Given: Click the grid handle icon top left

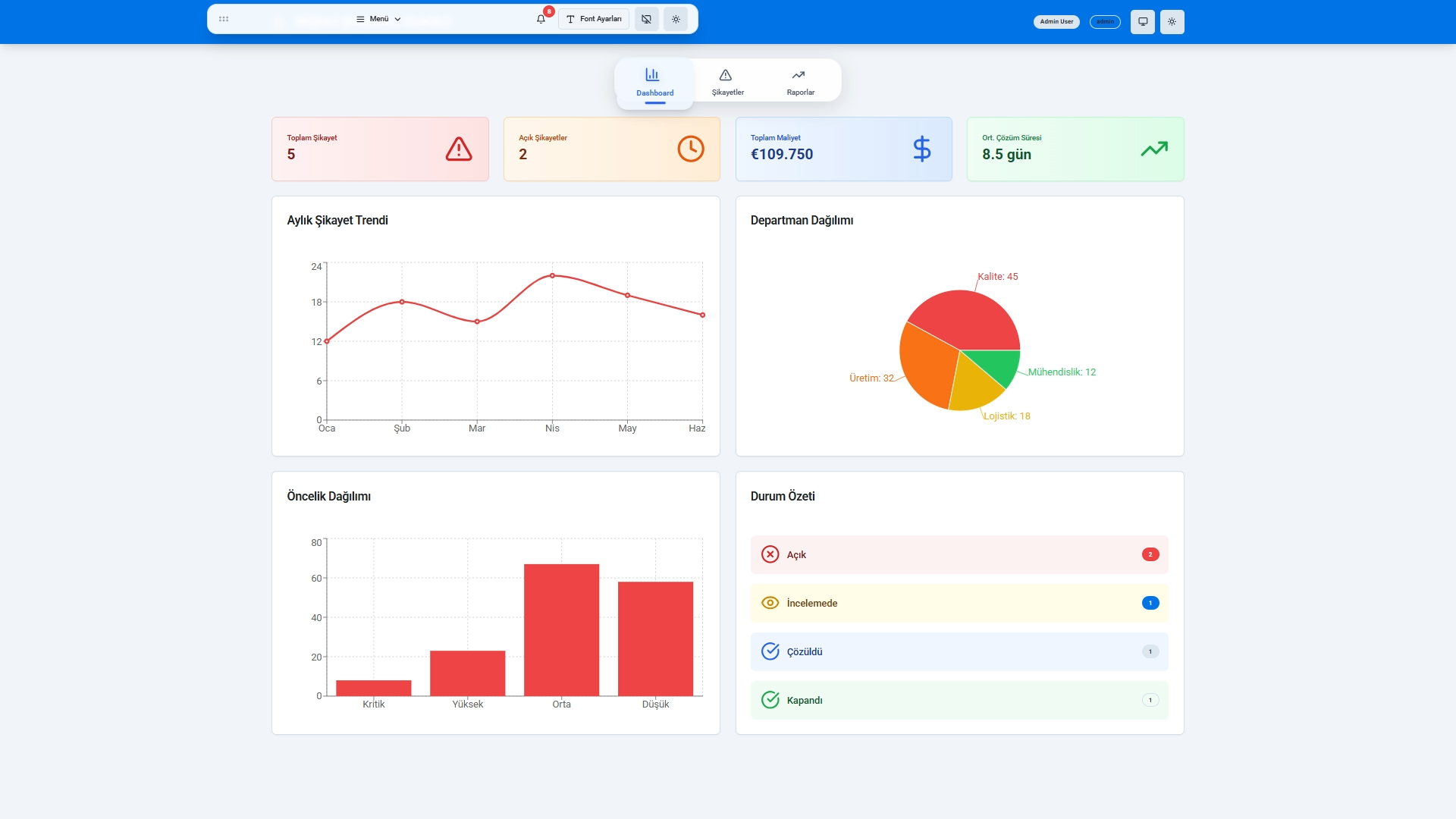Looking at the screenshot, I should pyautogui.click(x=224, y=19).
